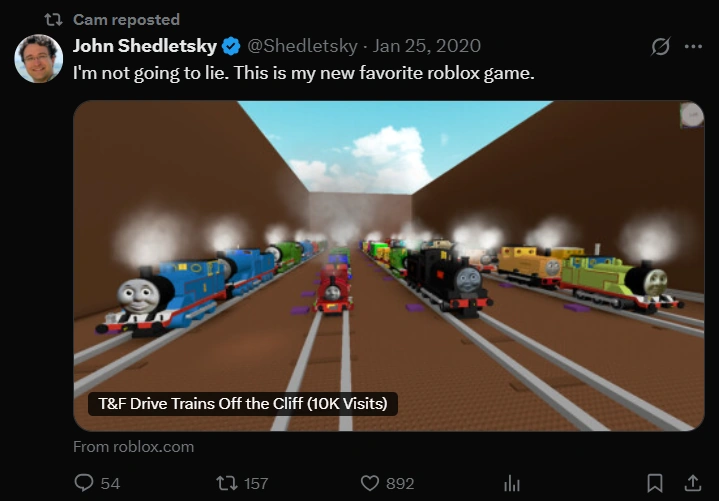Open John Shedletsky display name link

[x=145, y=46]
